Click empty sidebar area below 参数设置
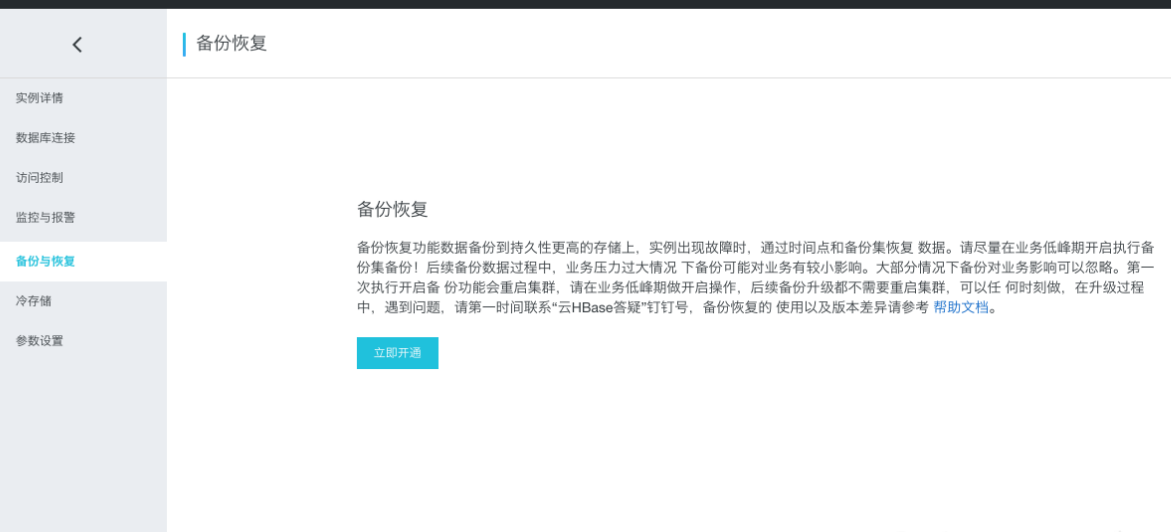Screen dimensions: 1171x532 tap(83, 440)
